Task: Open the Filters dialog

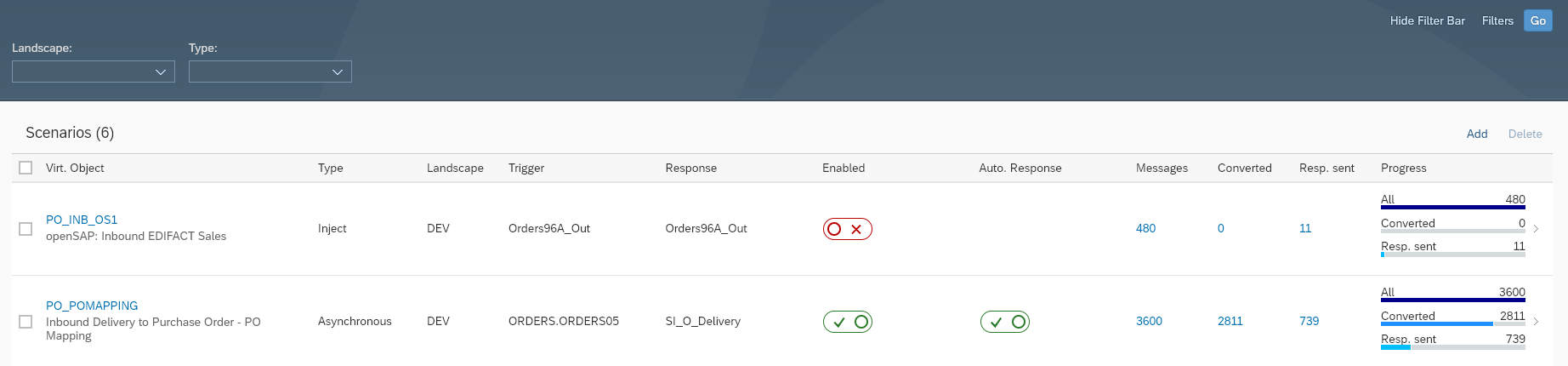Action: [1497, 20]
